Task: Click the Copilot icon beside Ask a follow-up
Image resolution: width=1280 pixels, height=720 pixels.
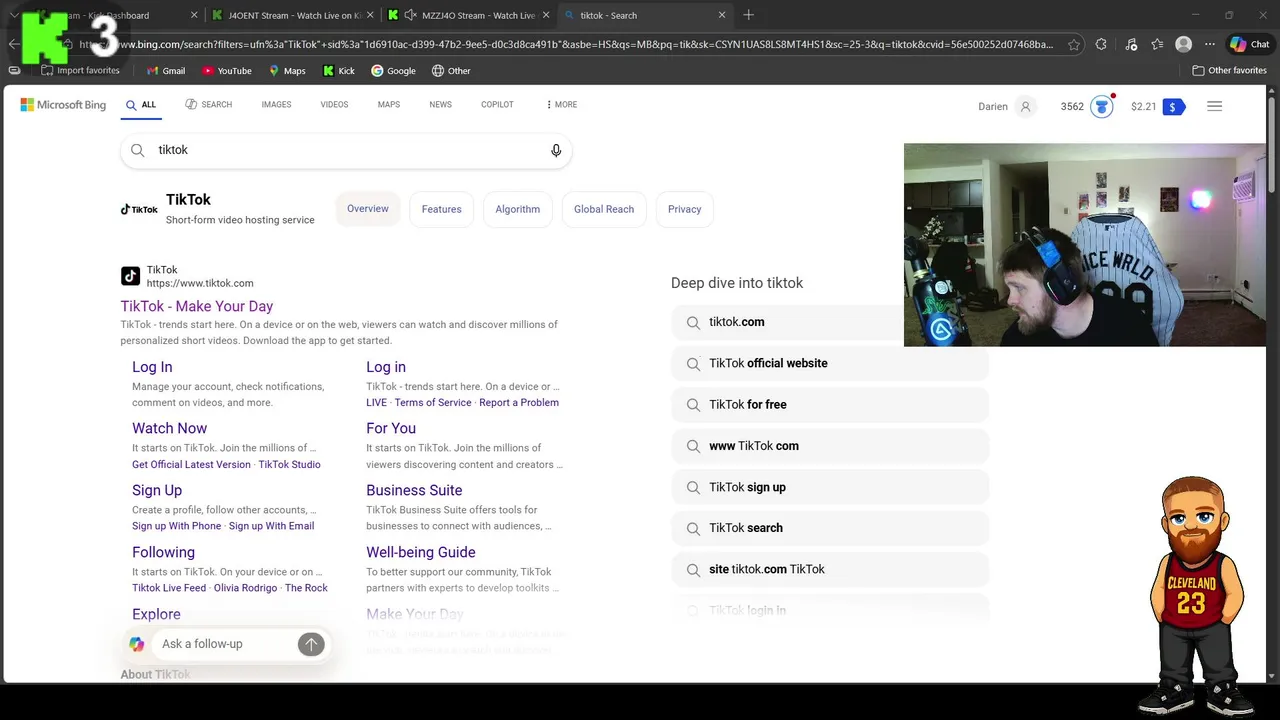Action: [x=137, y=644]
